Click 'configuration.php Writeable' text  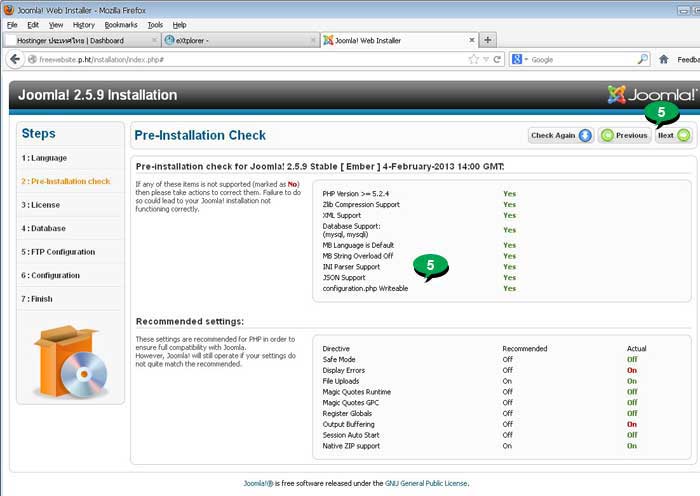coord(365,288)
